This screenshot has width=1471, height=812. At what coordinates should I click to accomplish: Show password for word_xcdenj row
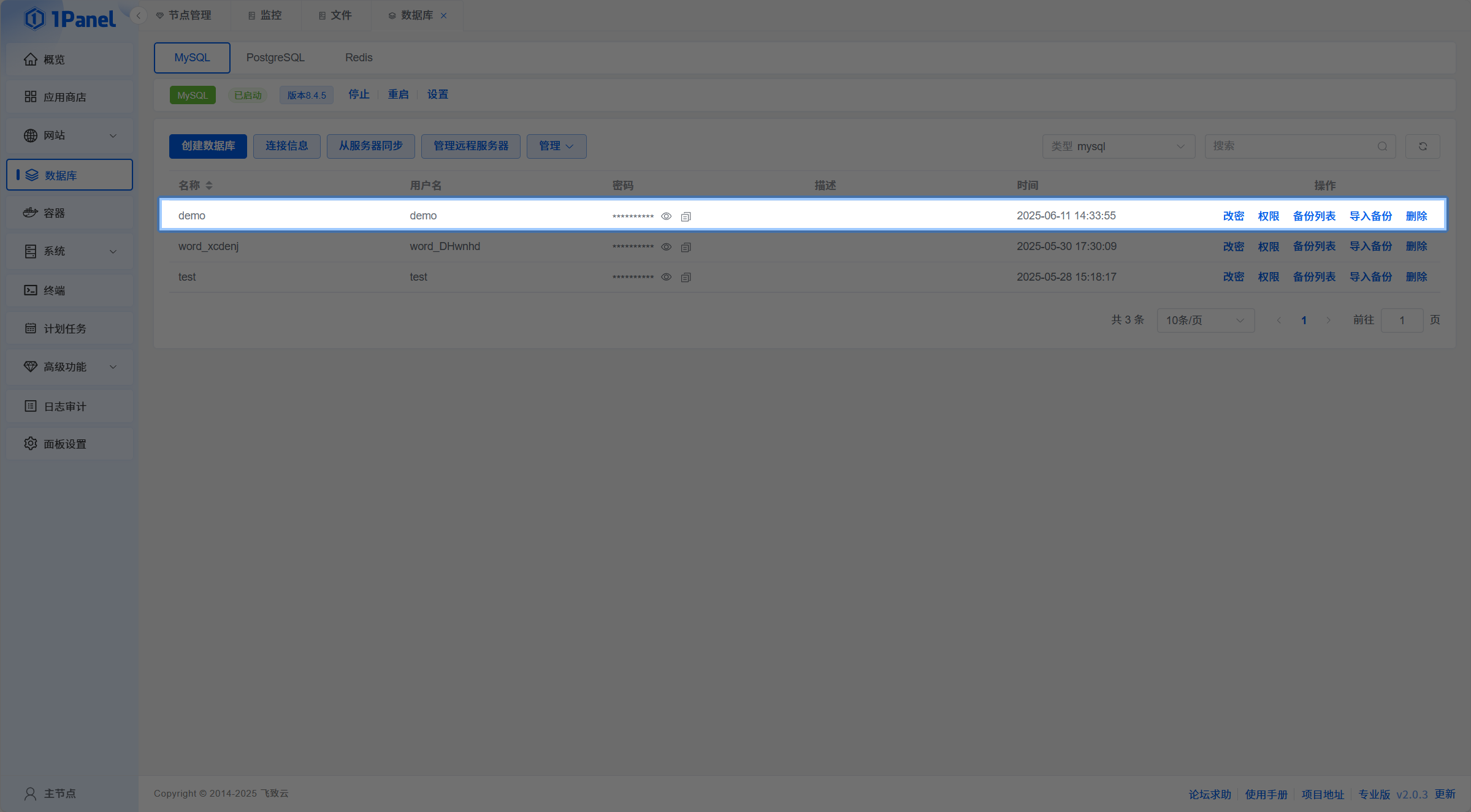point(666,247)
